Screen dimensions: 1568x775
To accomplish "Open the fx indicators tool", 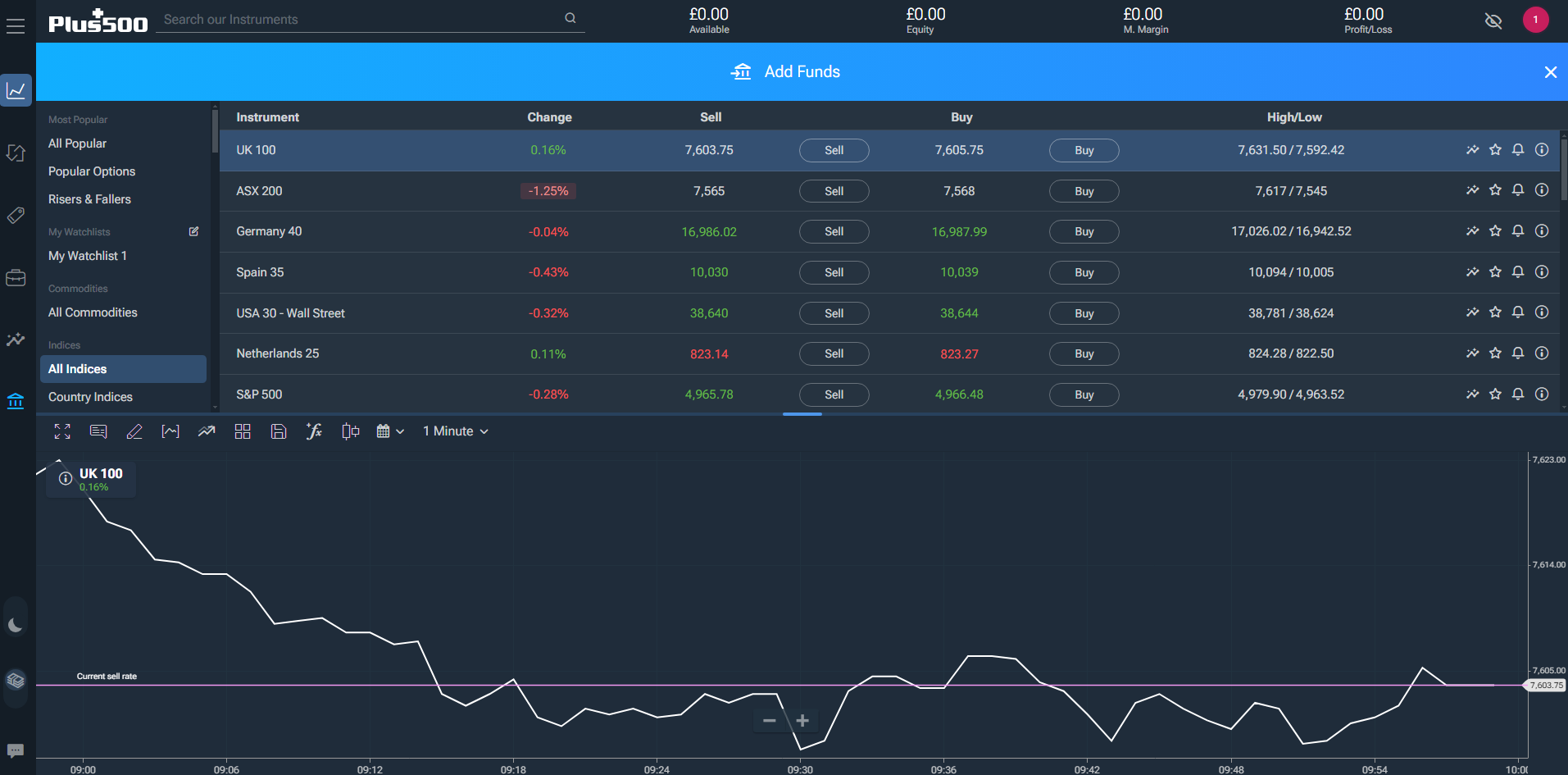I will tap(314, 431).
